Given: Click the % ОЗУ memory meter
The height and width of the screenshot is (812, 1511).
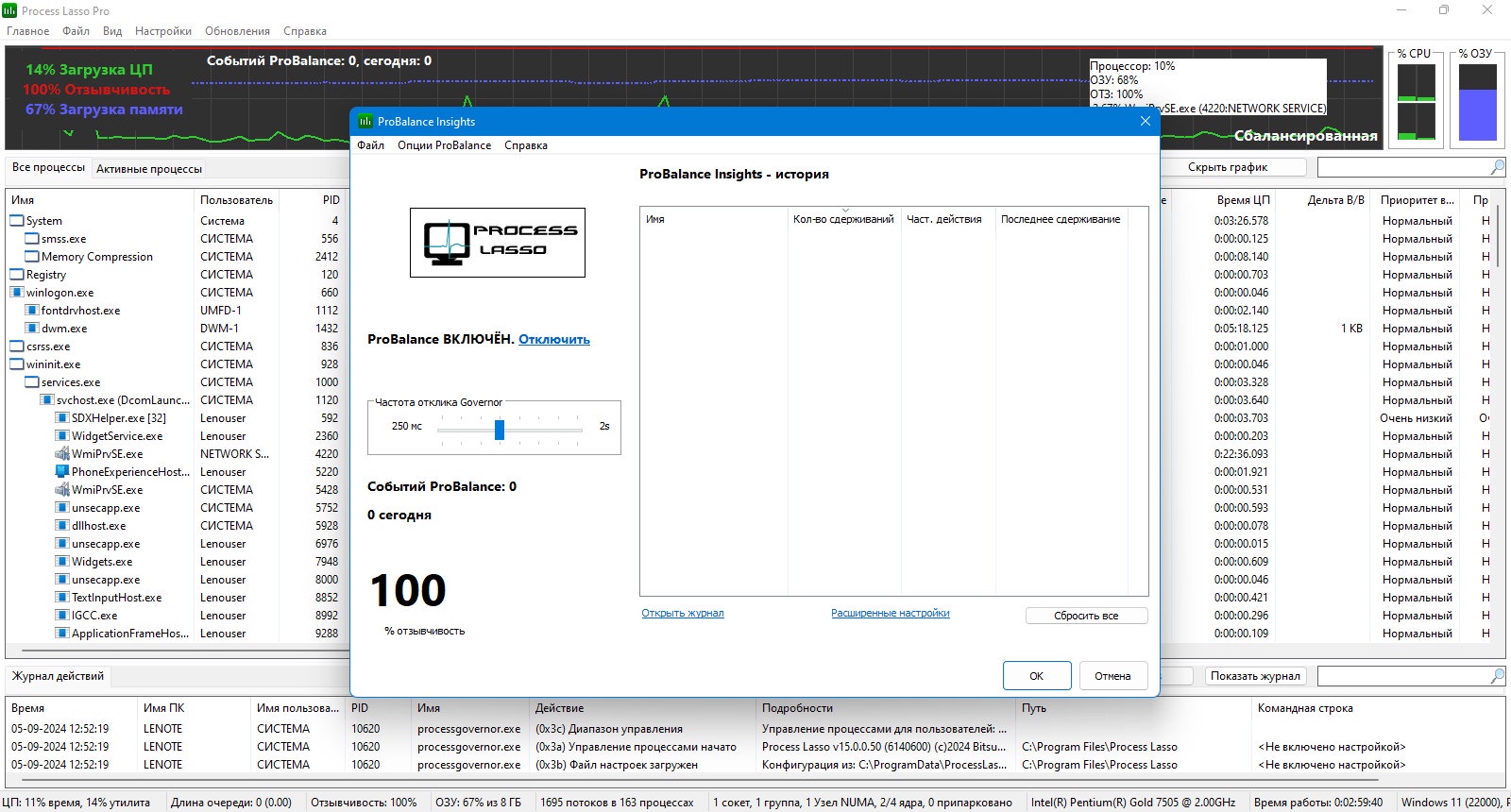Looking at the screenshot, I should pyautogui.click(x=1478, y=102).
